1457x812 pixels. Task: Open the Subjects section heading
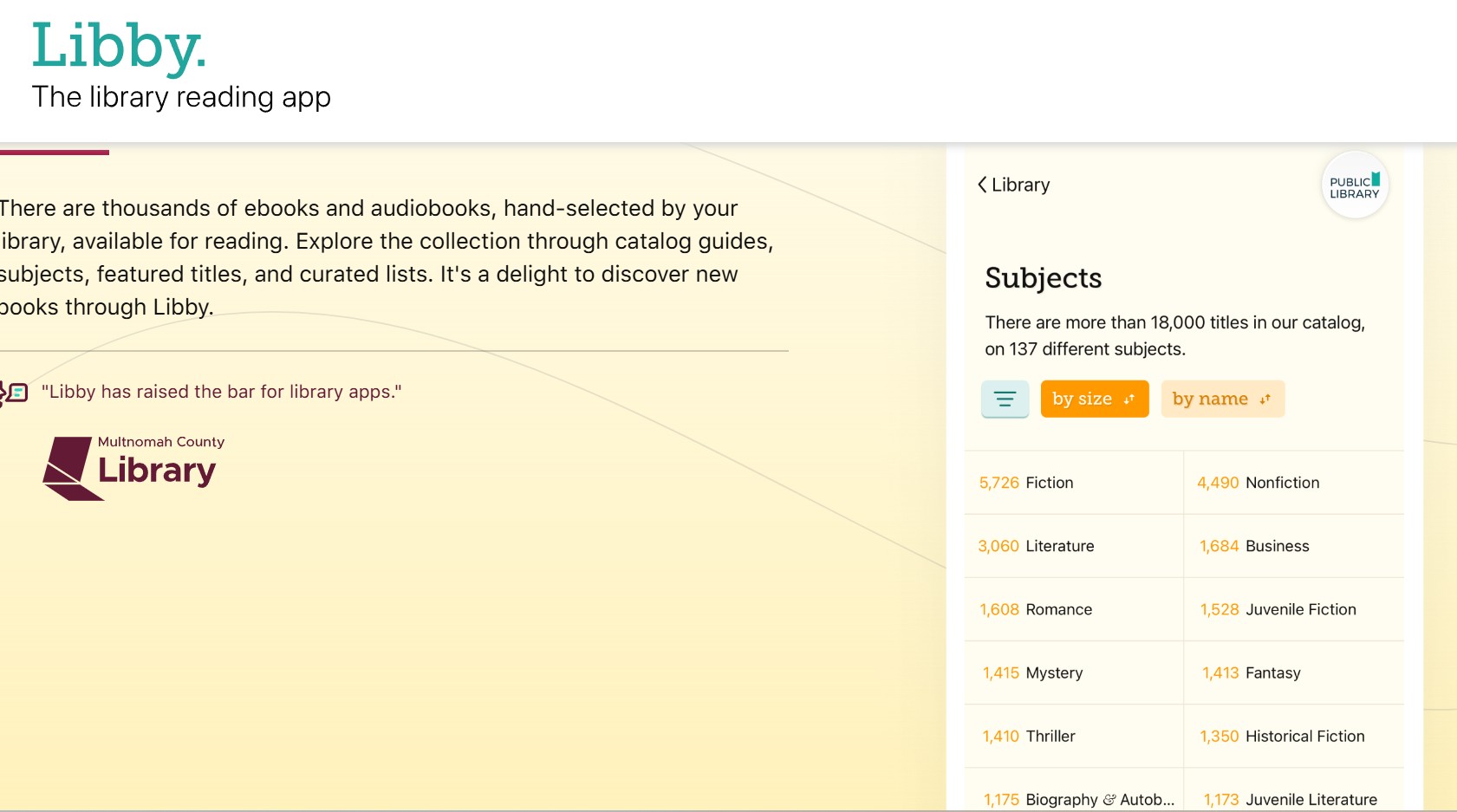point(1043,278)
